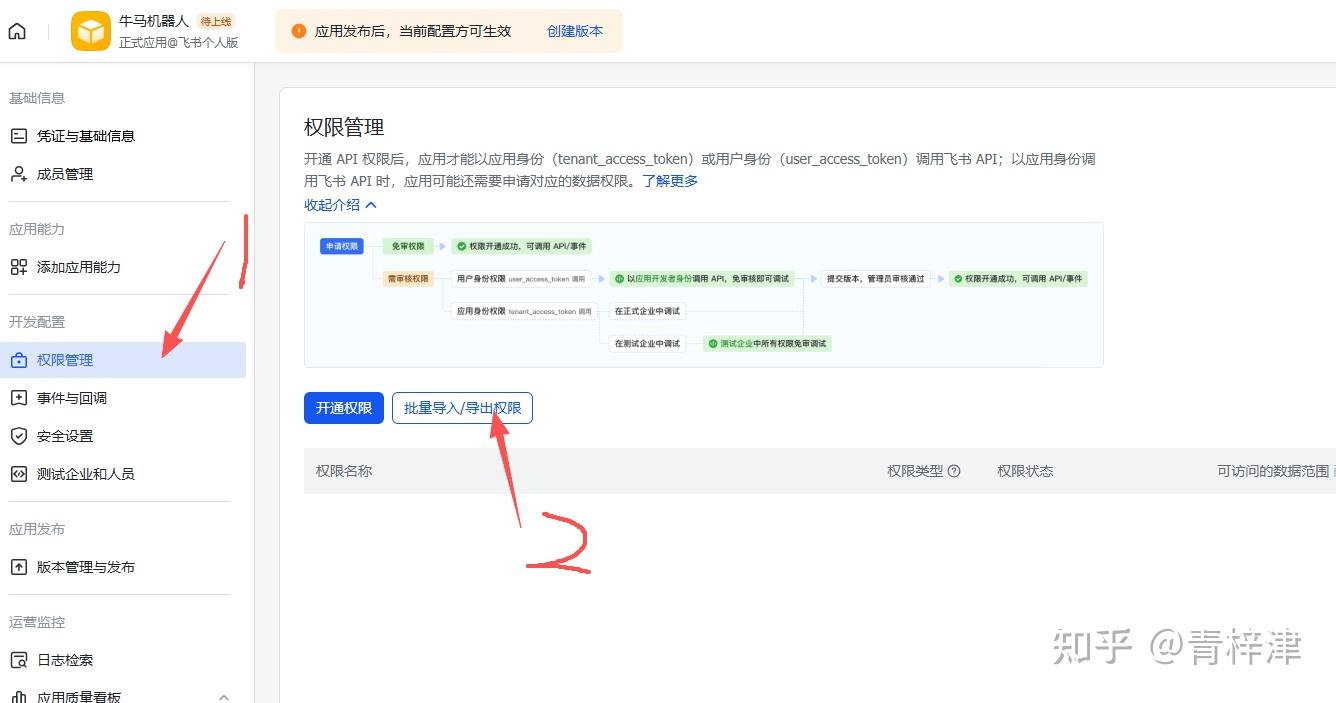Click the 创建版本 link
1336x703 pixels.
[x=575, y=31]
